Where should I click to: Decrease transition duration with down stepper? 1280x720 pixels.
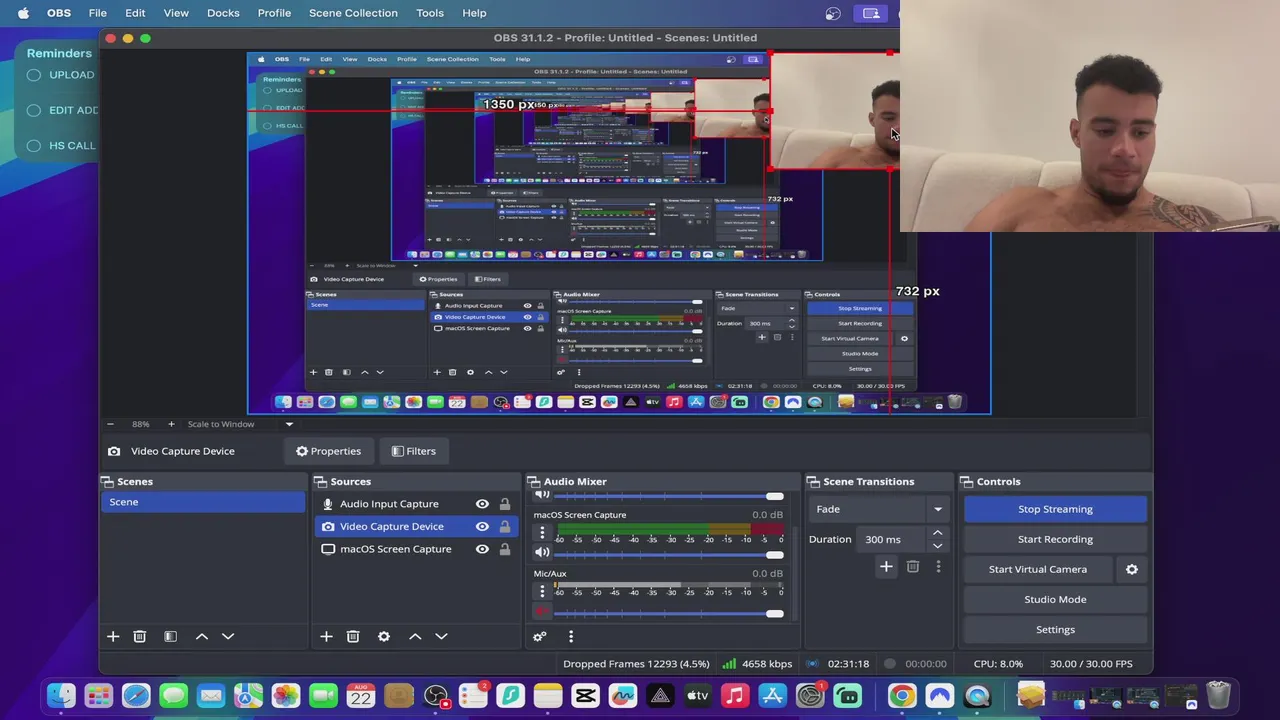937,546
